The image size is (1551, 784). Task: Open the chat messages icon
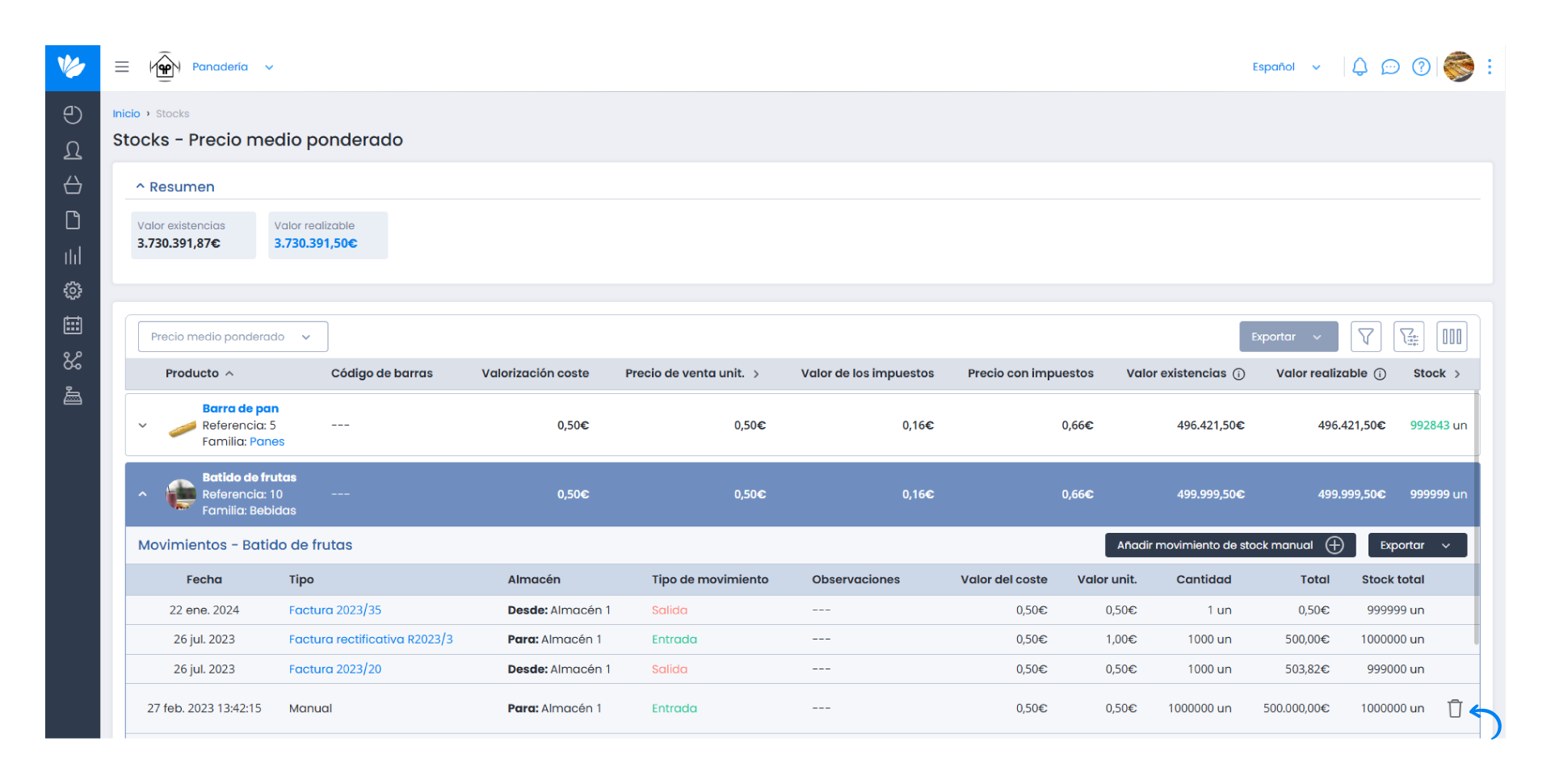(1390, 67)
